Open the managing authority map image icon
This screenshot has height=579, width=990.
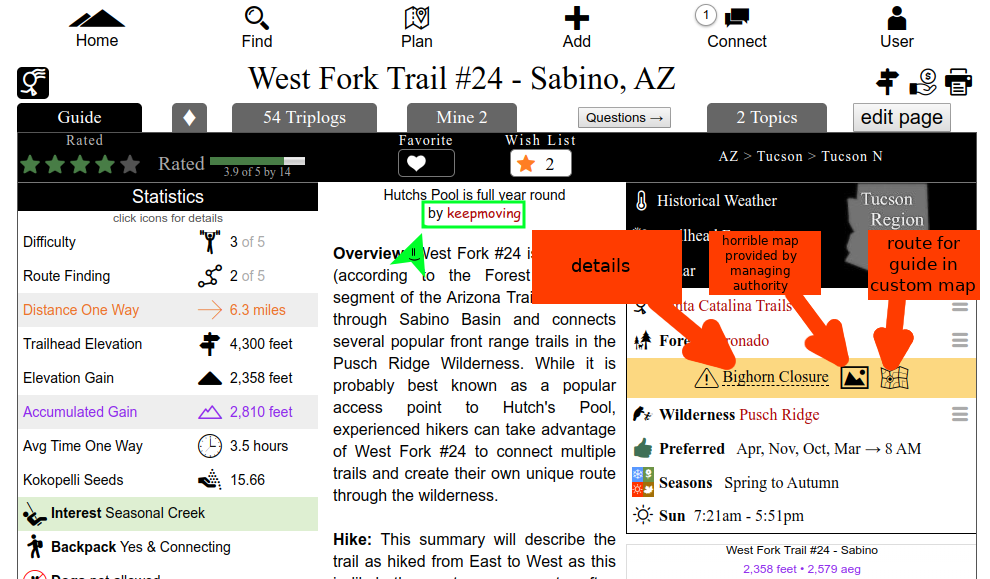854,377
